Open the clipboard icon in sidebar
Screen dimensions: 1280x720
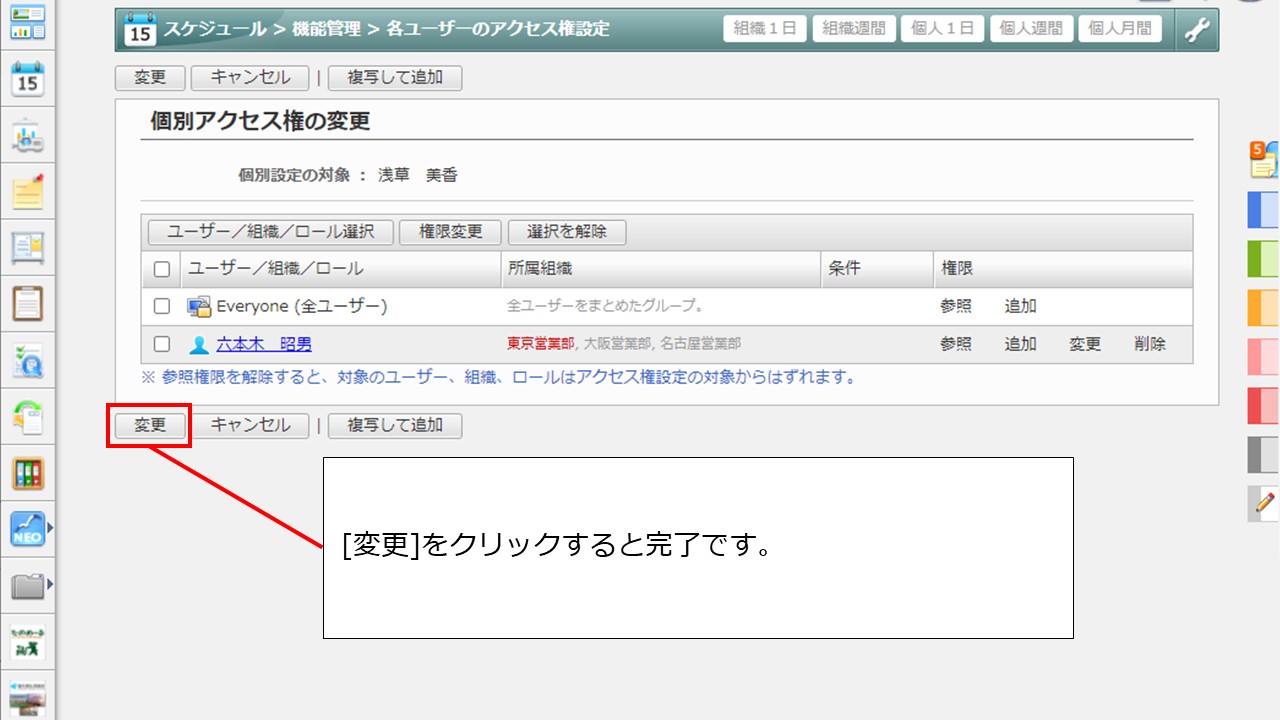point(28,302)
